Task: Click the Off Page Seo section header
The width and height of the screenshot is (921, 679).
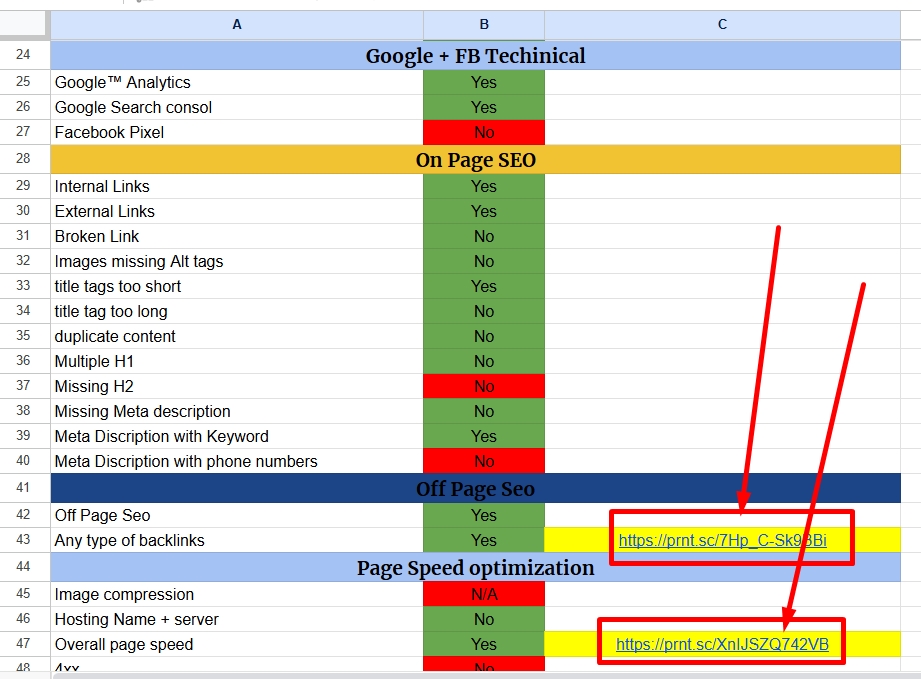Action: (475, 489)
